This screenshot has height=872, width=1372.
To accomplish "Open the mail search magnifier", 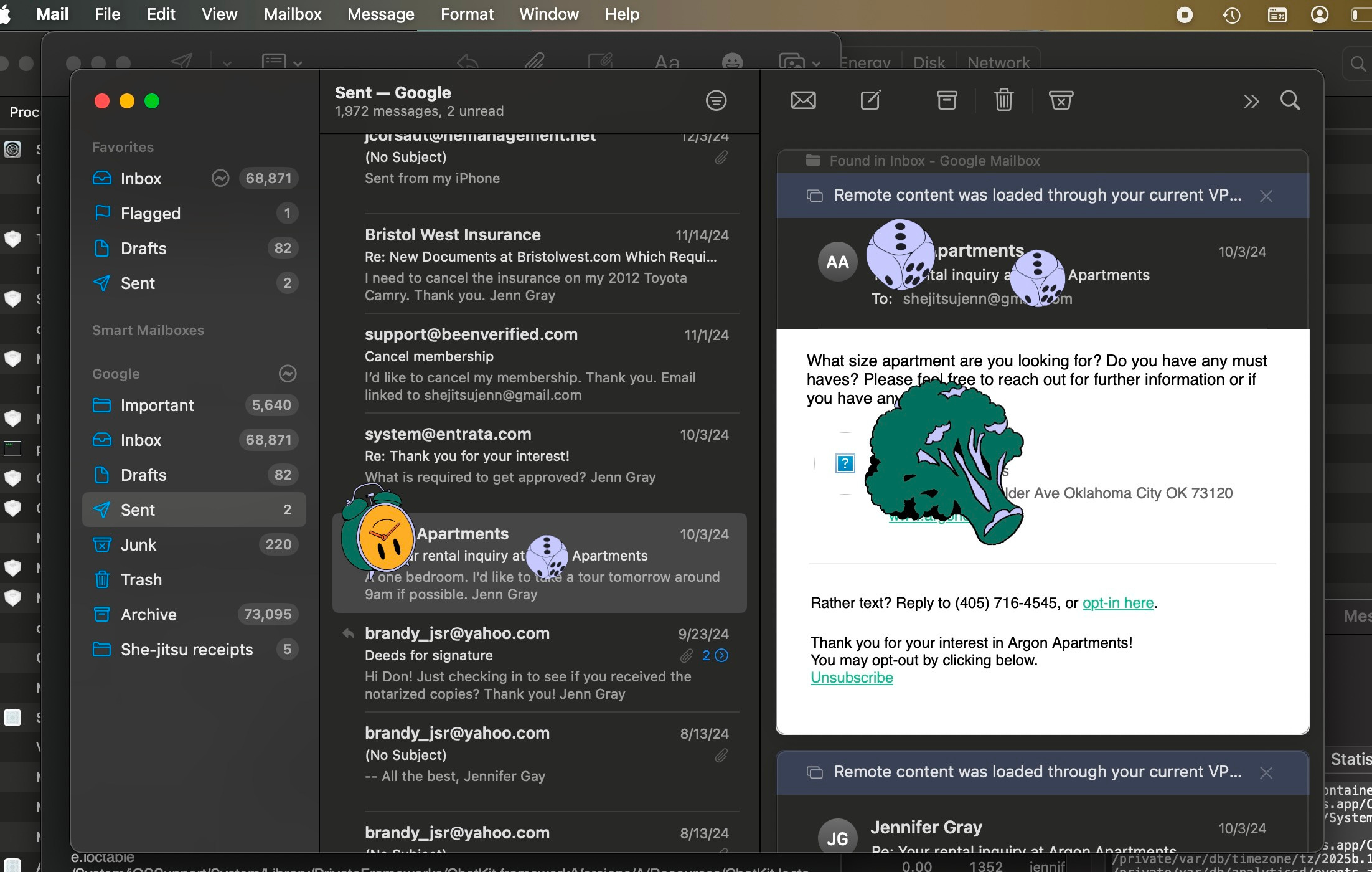I will (x=1290, y=100).
